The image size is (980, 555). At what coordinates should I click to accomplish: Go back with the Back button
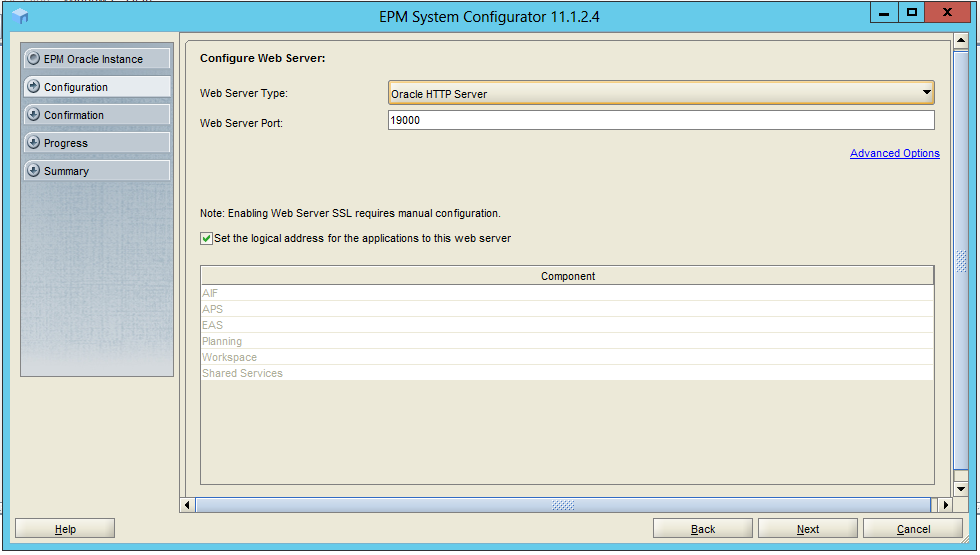tap(702, 529)
